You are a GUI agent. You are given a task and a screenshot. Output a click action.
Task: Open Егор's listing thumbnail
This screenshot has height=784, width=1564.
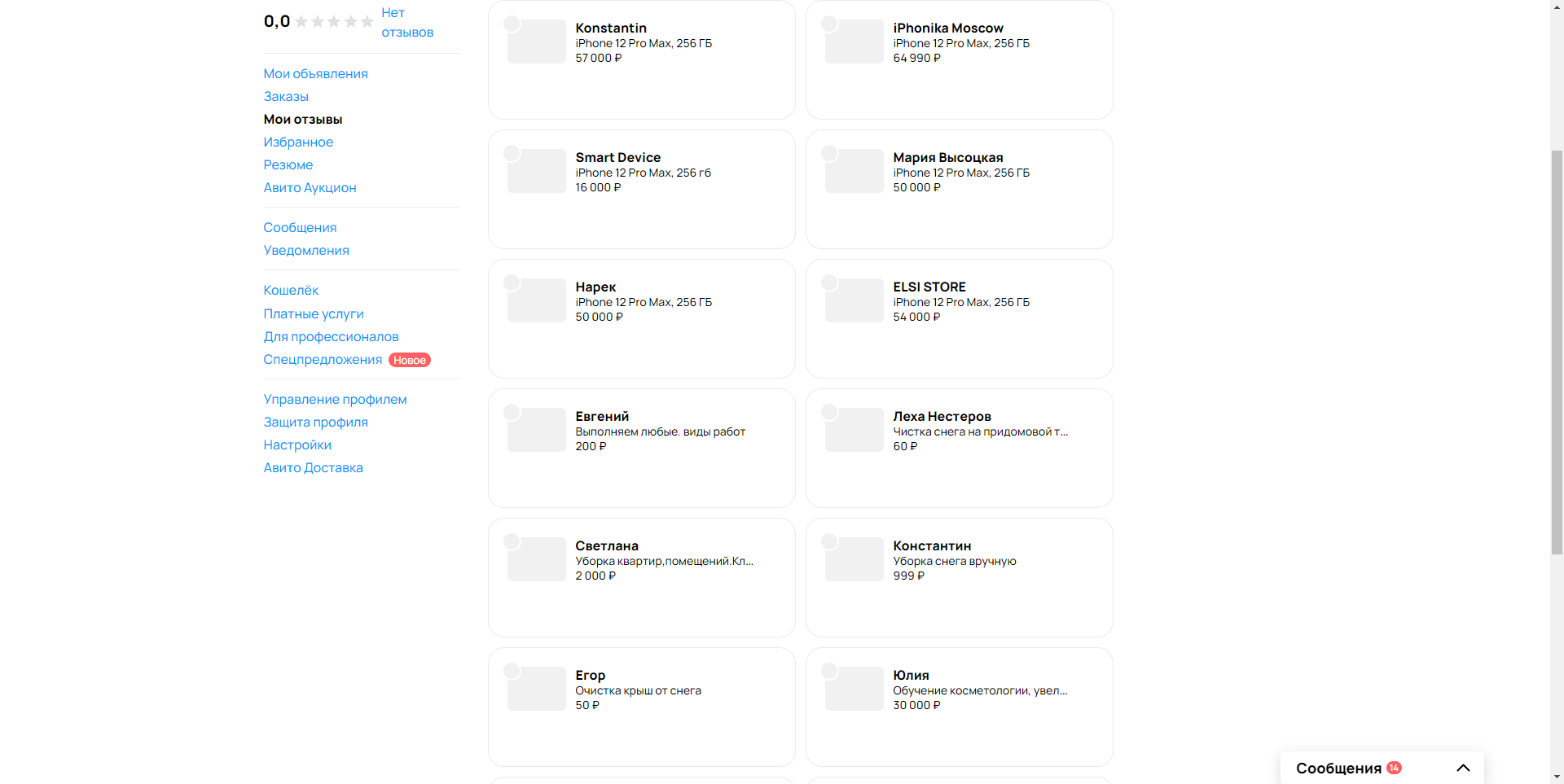(537, 689)
